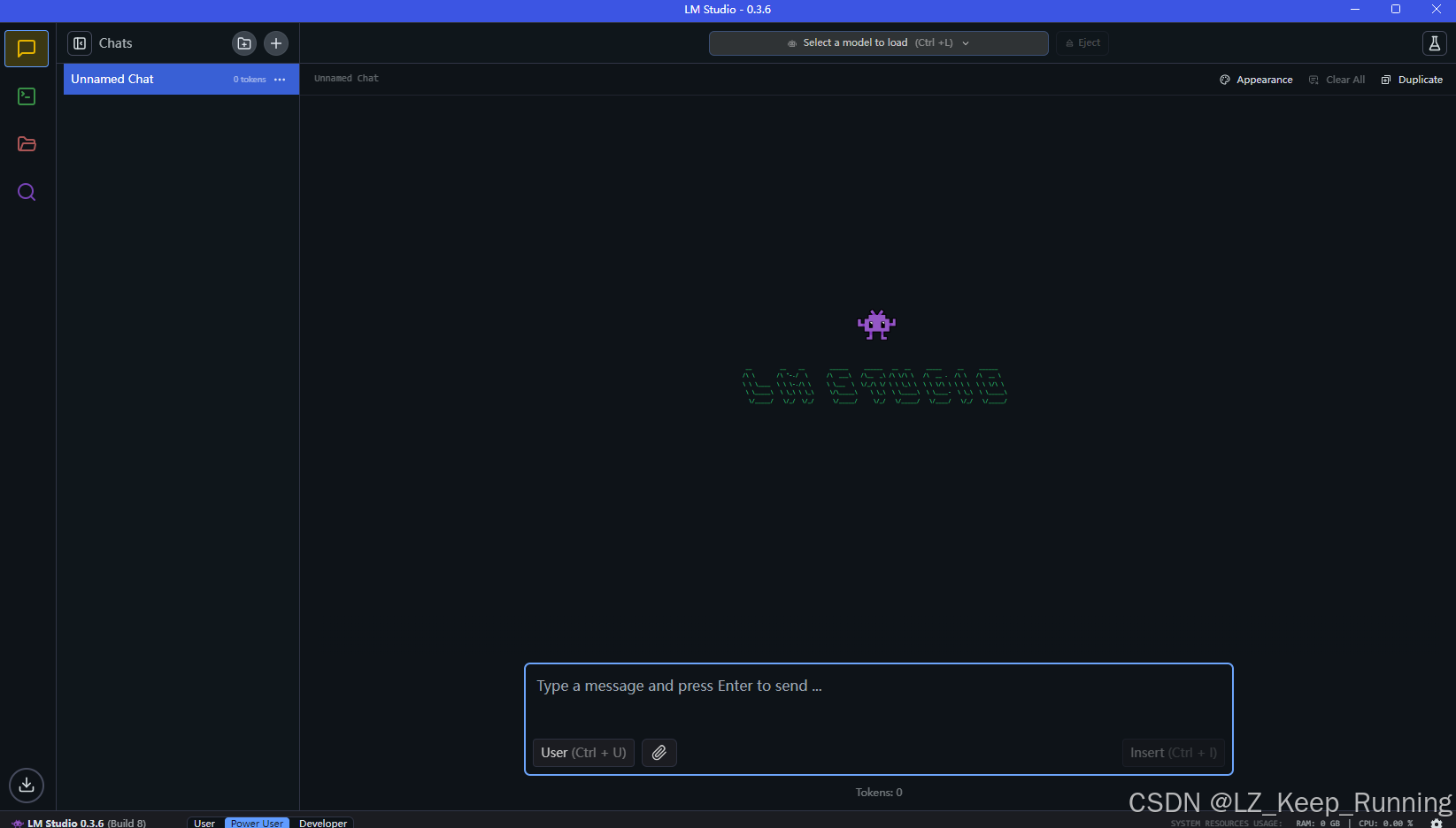Viewport: 1456px width, 828px height.
Task: Switch to User mode
Action: pyautogui.click(x=204, y=823)
